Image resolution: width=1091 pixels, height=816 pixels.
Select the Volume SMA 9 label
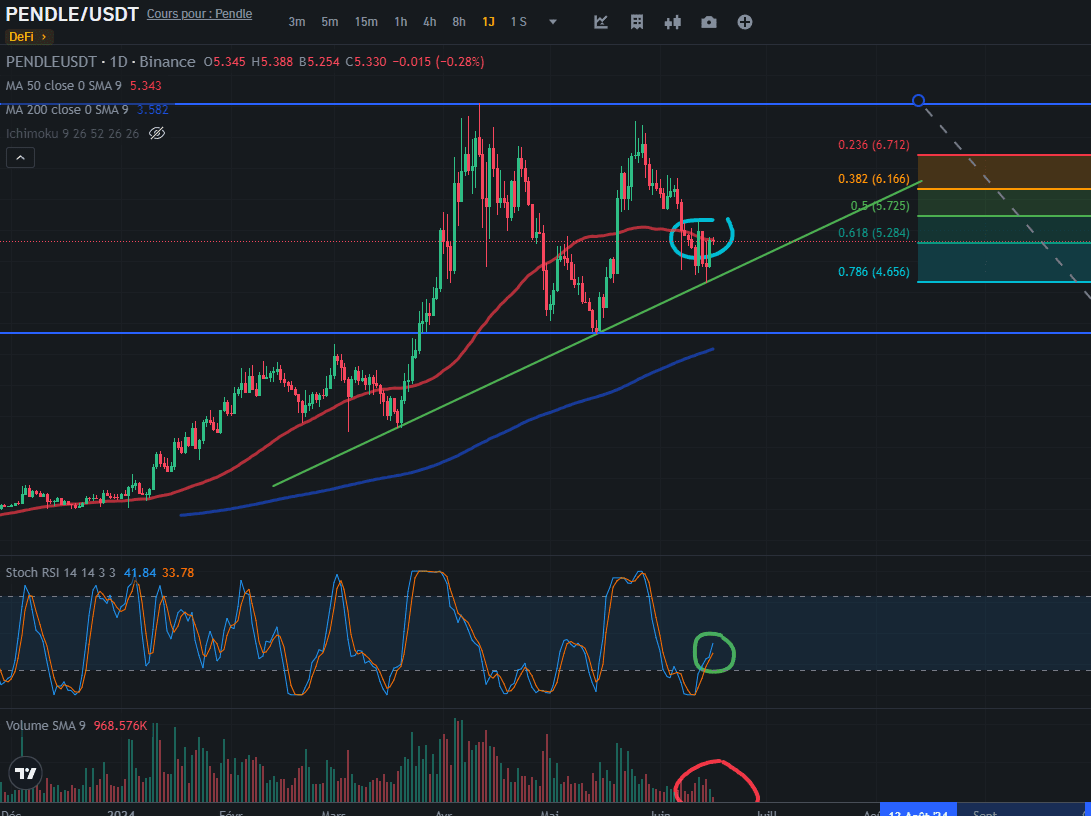(x=46, y=726)
